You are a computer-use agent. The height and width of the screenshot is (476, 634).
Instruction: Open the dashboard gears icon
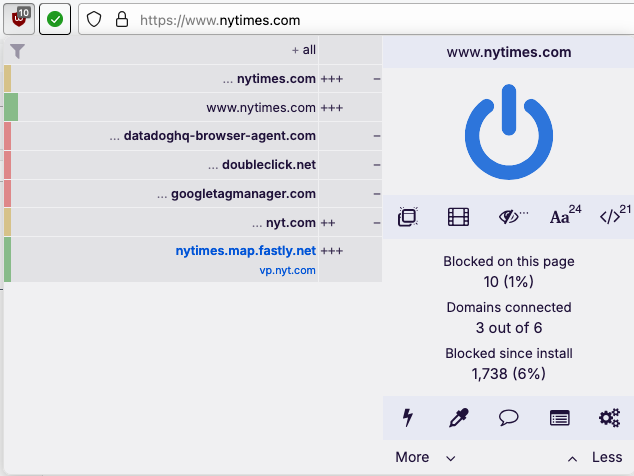tap(609, 418)
